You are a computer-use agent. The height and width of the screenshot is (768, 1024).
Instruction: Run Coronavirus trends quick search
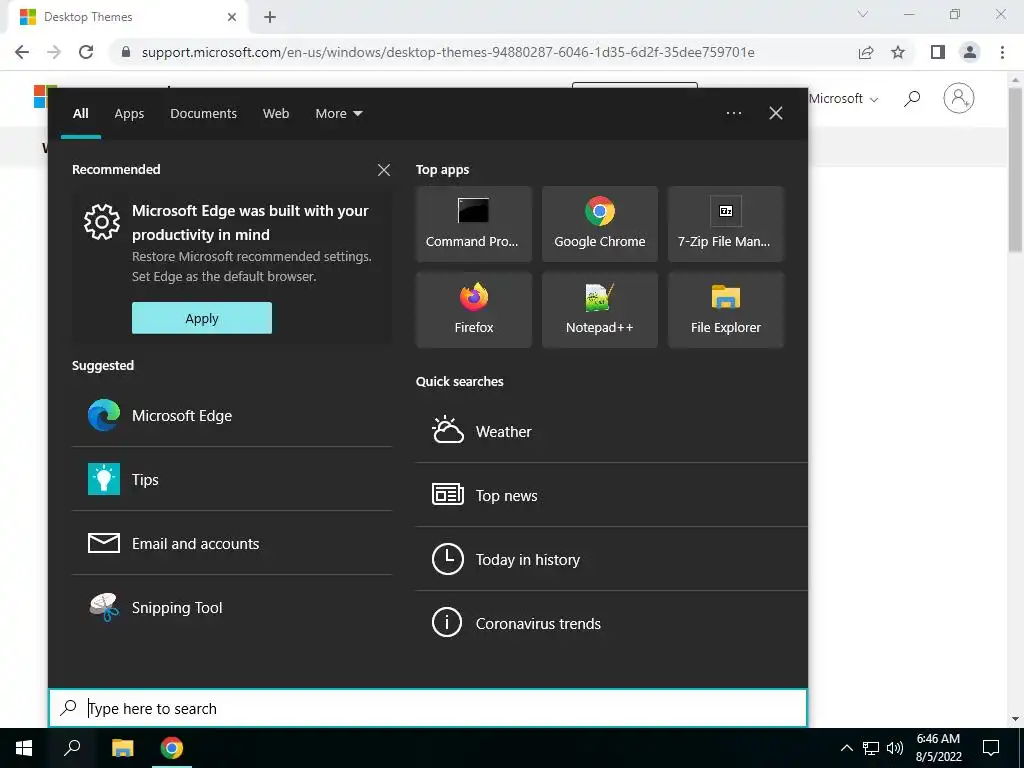point(611,623)
